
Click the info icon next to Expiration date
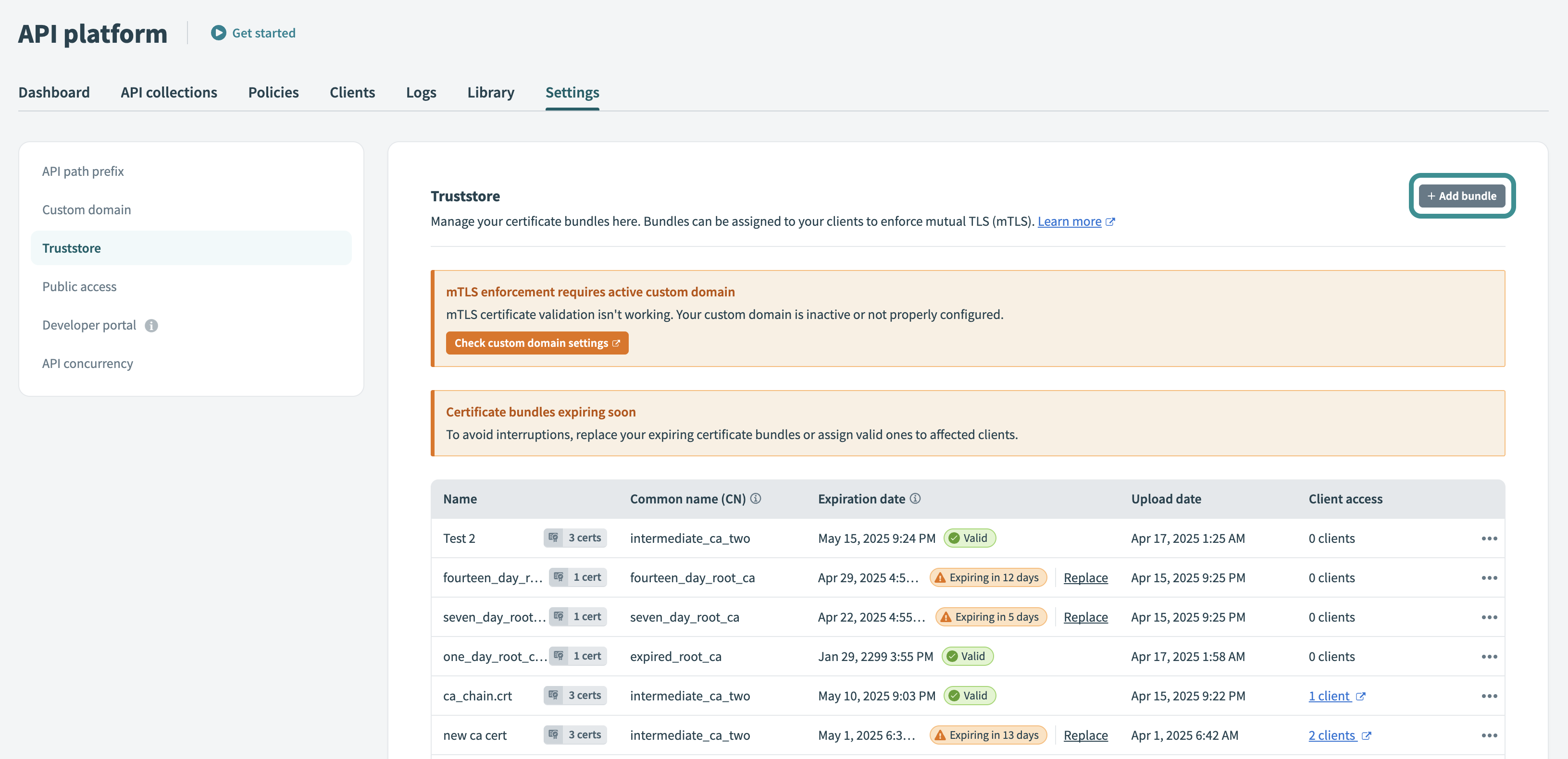[915, 498]
